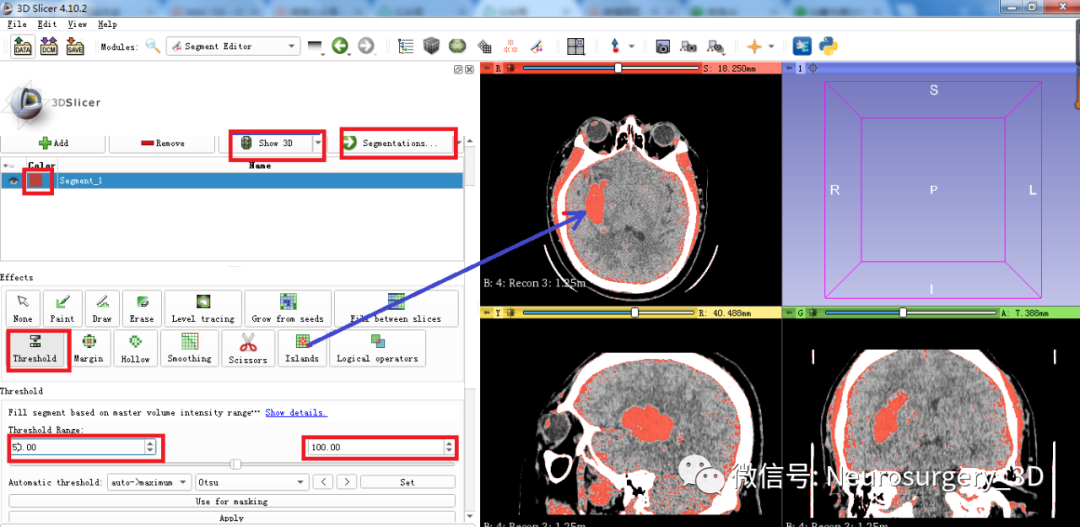Expand the Show 3D options arrow
The height and width of the screenshot is (527, 1080).
pos(318,143)
